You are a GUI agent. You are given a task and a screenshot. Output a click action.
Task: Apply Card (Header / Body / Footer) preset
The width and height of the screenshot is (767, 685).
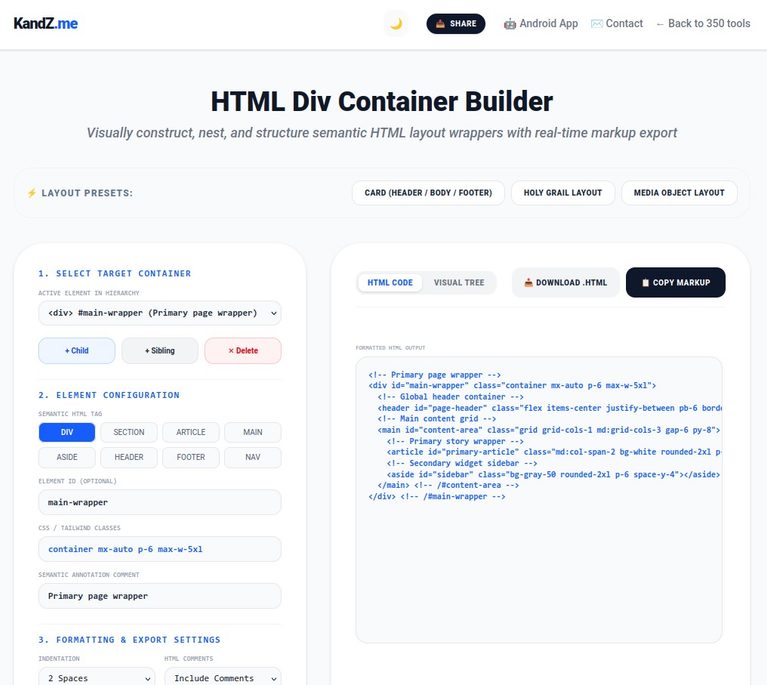(428, 193)
